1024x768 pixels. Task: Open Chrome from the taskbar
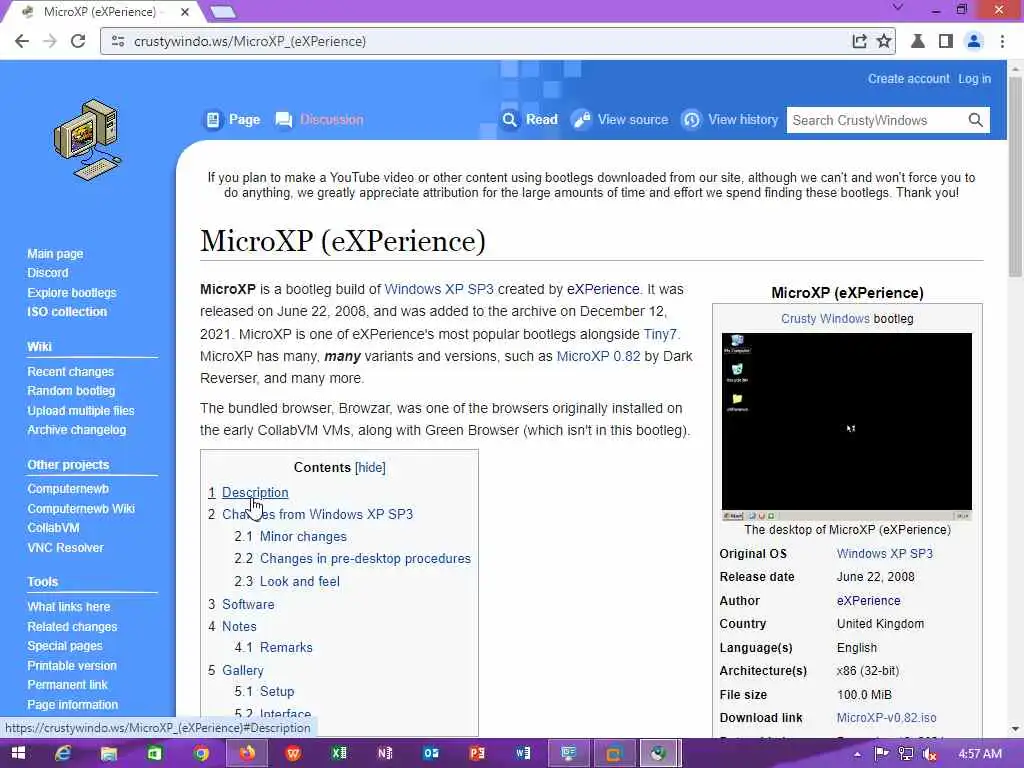click(201, 754)
